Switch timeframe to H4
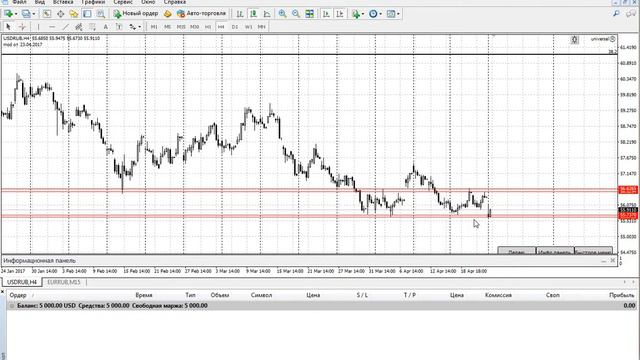 coord(221,27)
